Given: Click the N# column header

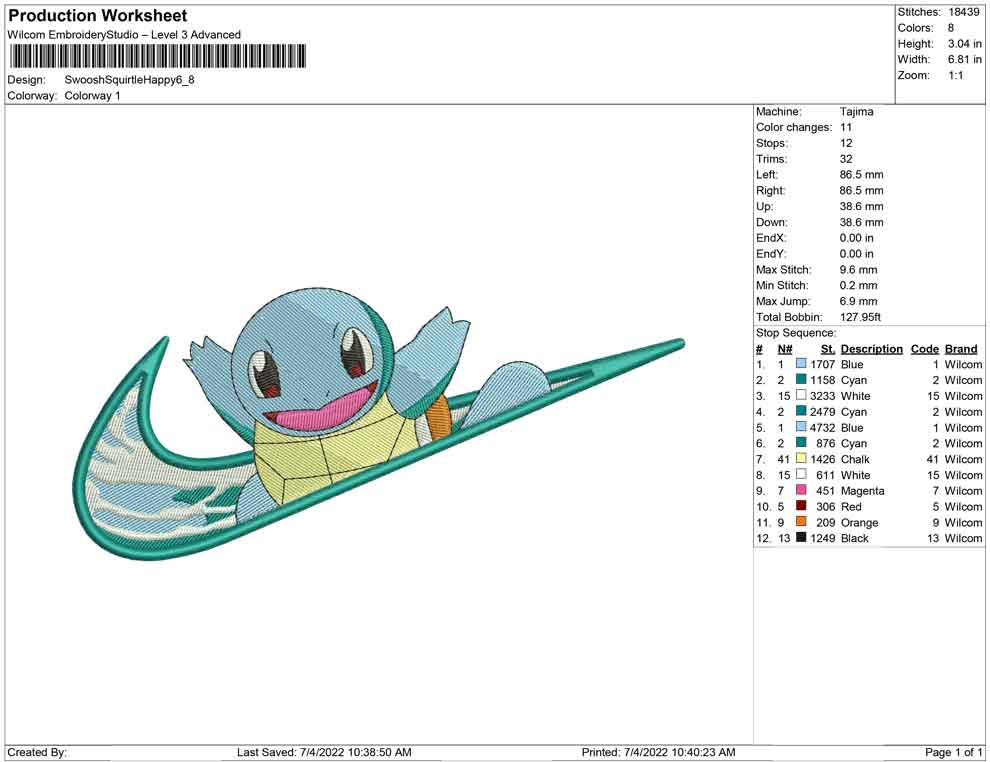Looking at the screenshot, I should tap(785, 349).
